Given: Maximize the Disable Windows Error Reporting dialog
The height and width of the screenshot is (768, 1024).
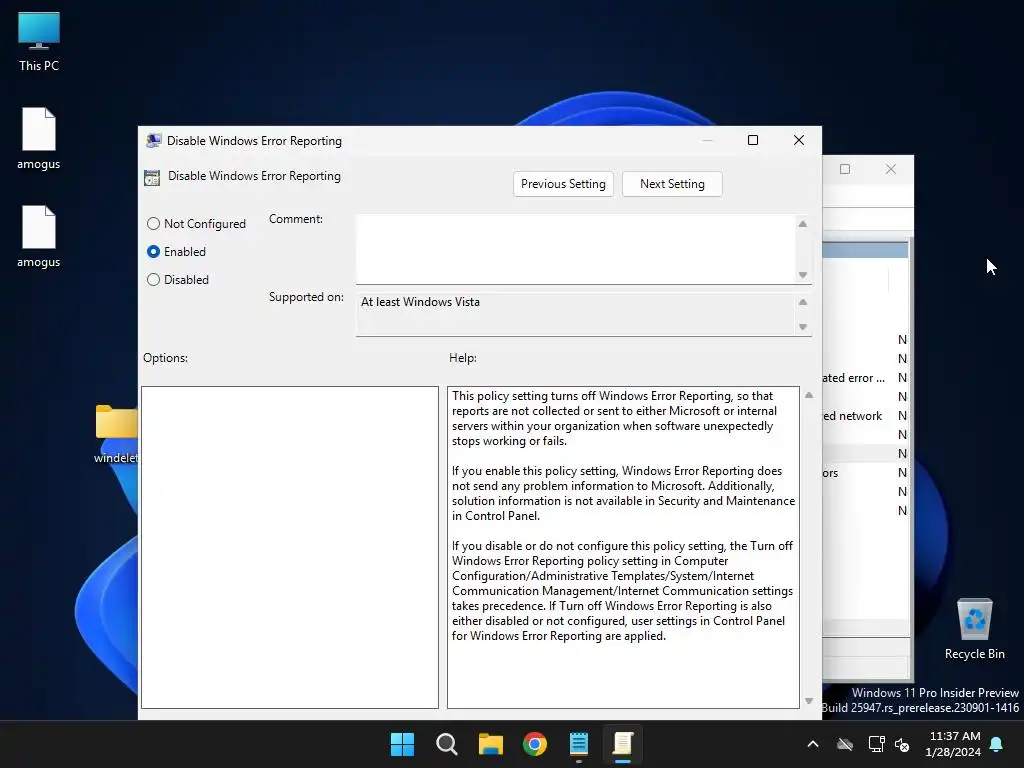Looking at the screenshot, I should [x=753, y=140].
